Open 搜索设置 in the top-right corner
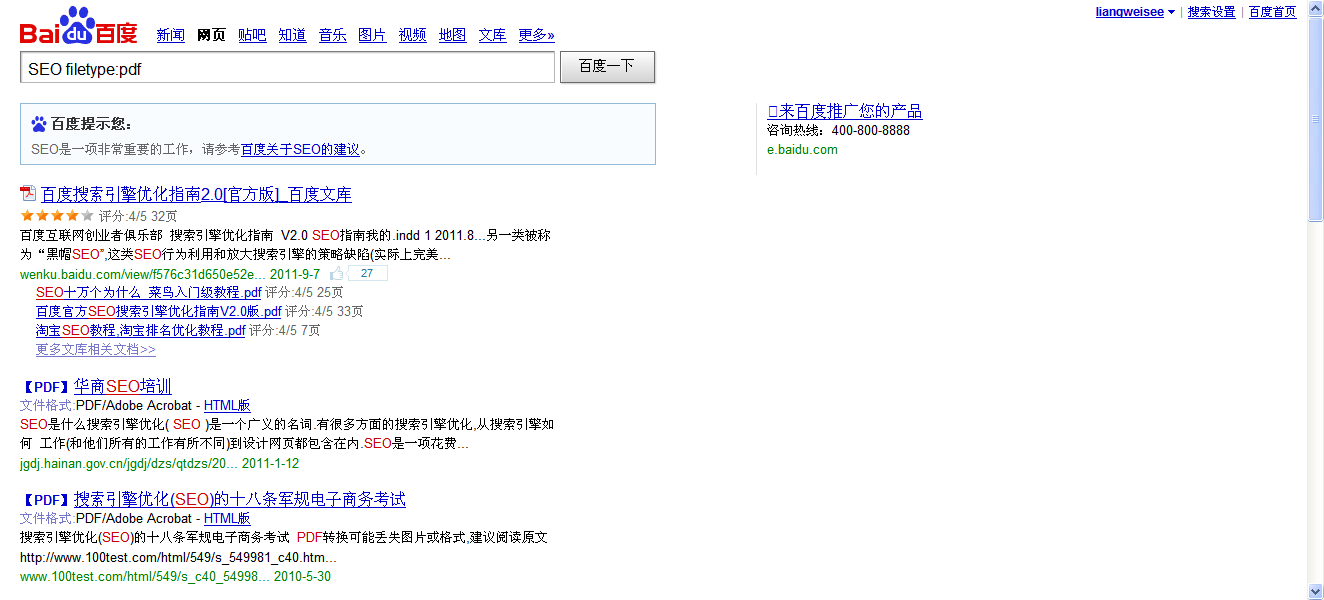1324x600 pixels. point(1211,12)
